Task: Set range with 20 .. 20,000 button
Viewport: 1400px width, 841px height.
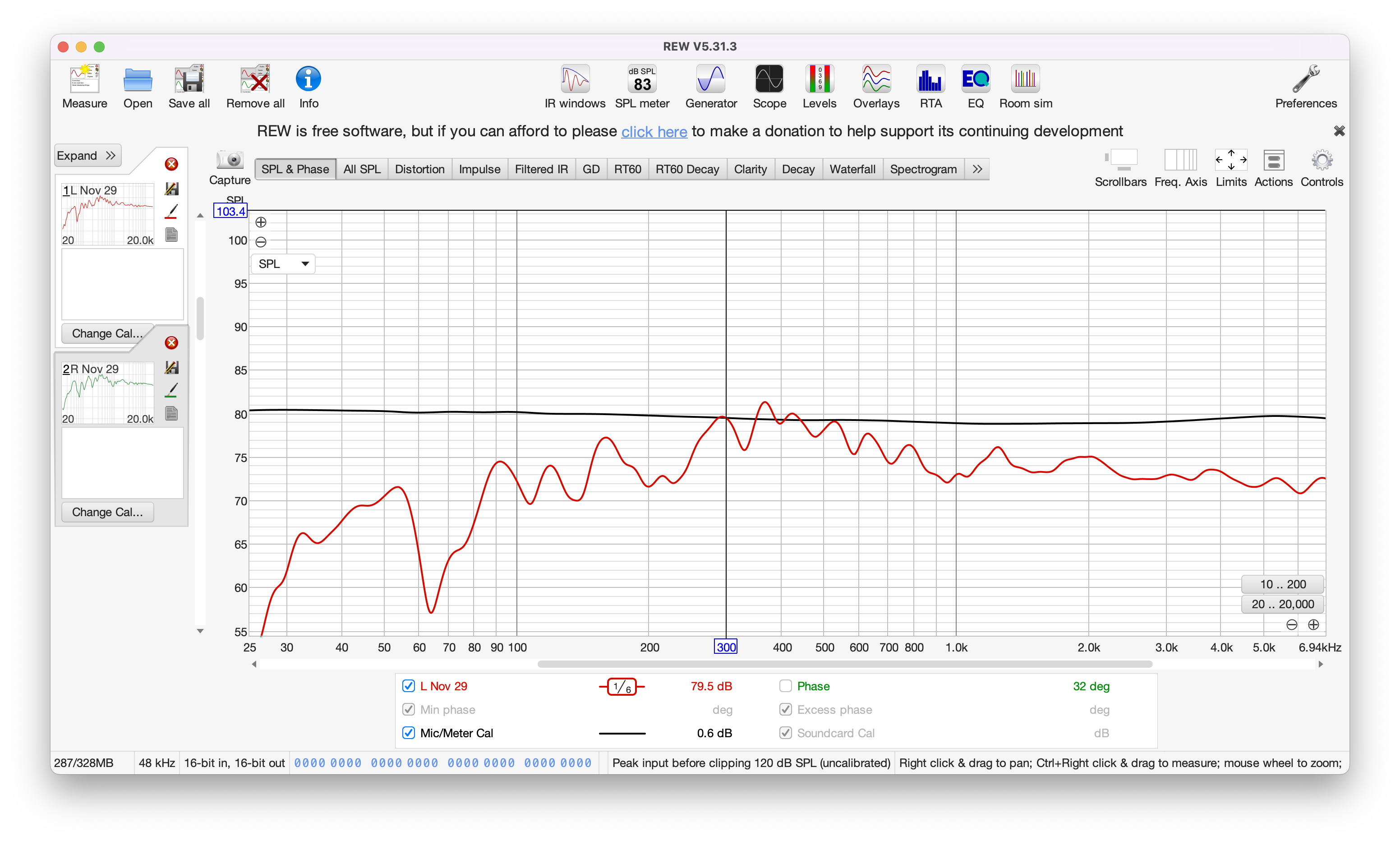Action: (x=1282, y=604)
